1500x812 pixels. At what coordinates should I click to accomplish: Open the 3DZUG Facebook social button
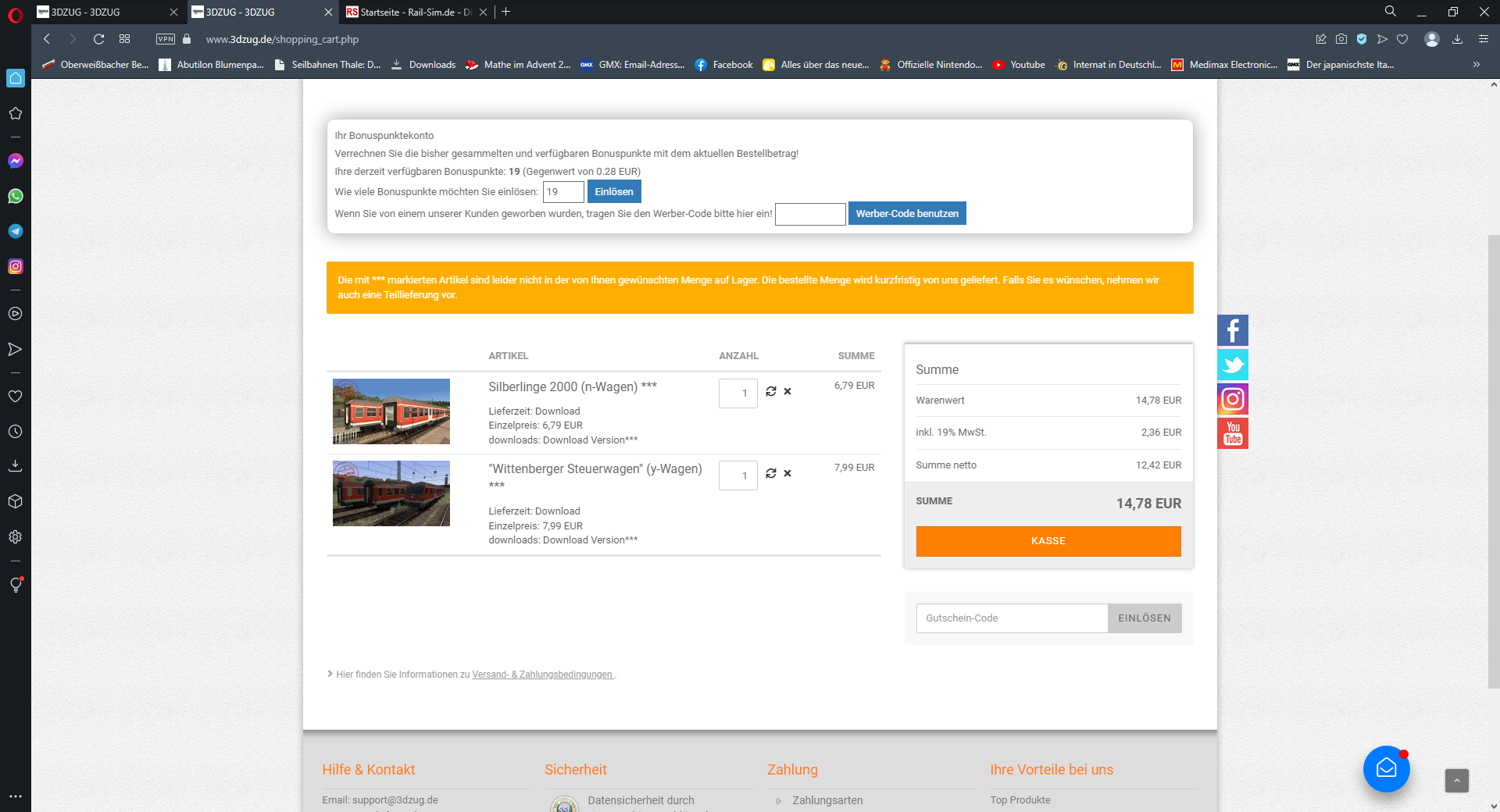coord(1233,330)
